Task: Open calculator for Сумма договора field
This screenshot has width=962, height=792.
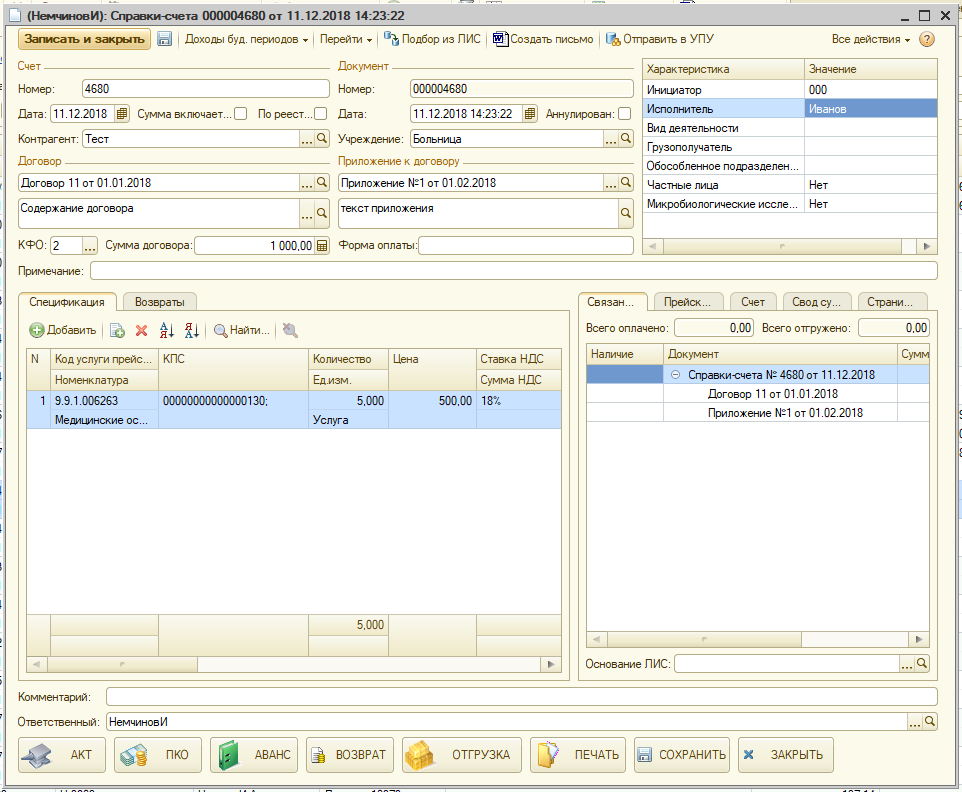Action: click(x=322, y=246)
